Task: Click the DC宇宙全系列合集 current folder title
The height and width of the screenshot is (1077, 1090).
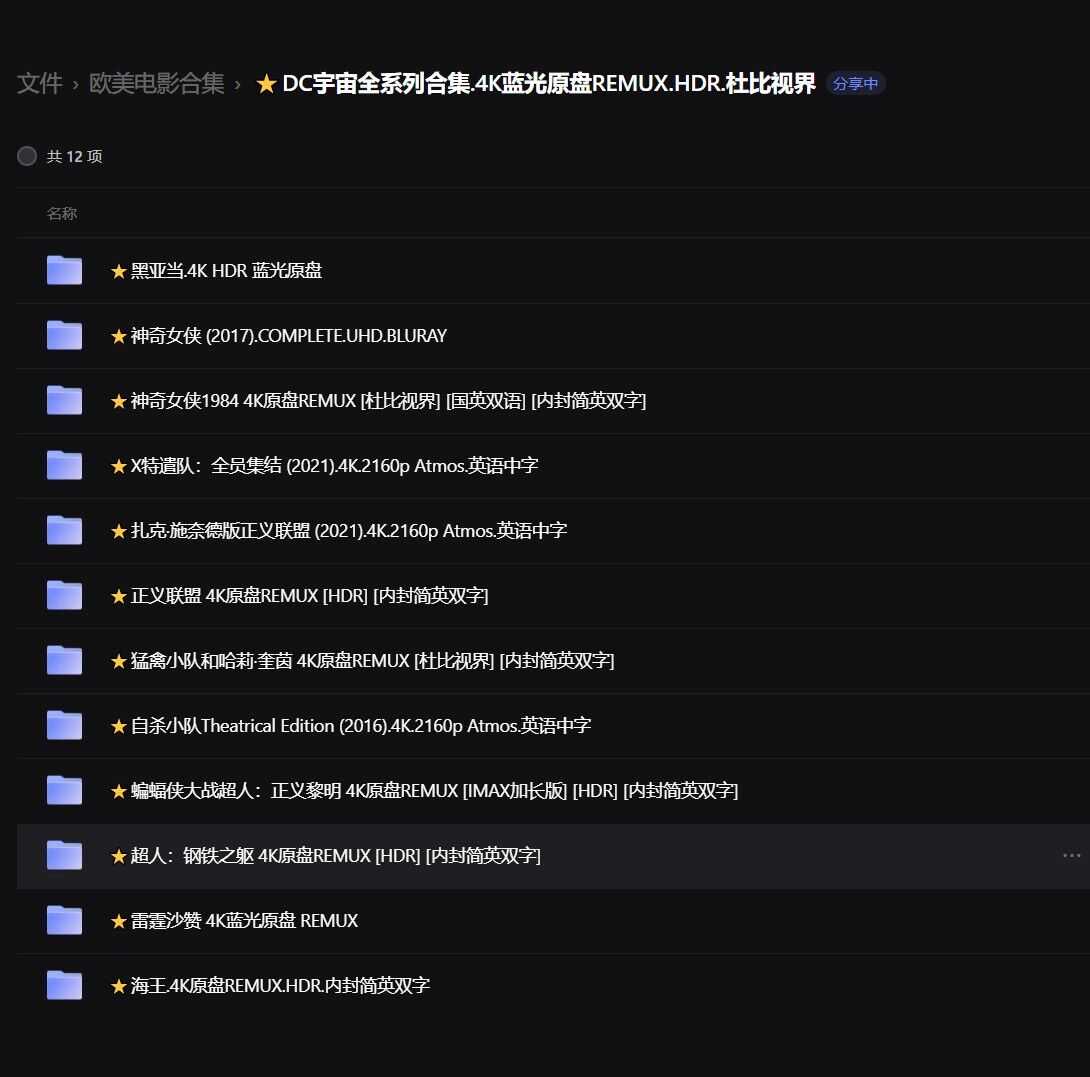Action: tap(548, 83)
